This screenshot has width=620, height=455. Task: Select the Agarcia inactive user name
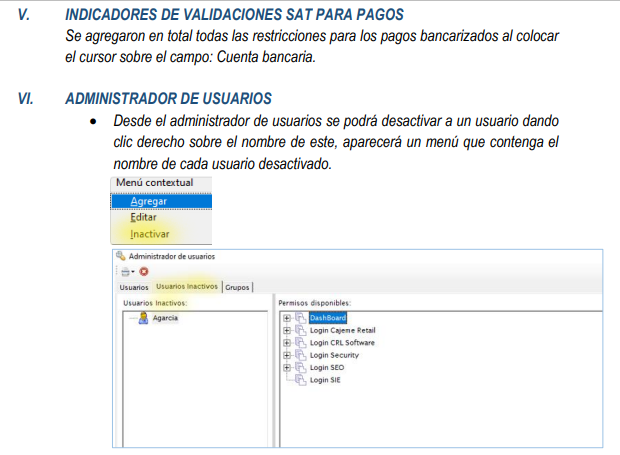pos(165,318)
